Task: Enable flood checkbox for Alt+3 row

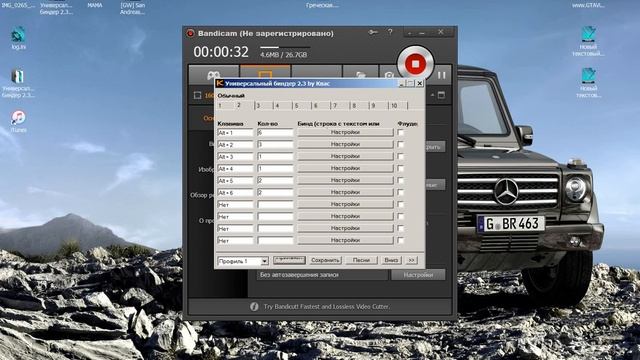Action: (x=400, y=156)
